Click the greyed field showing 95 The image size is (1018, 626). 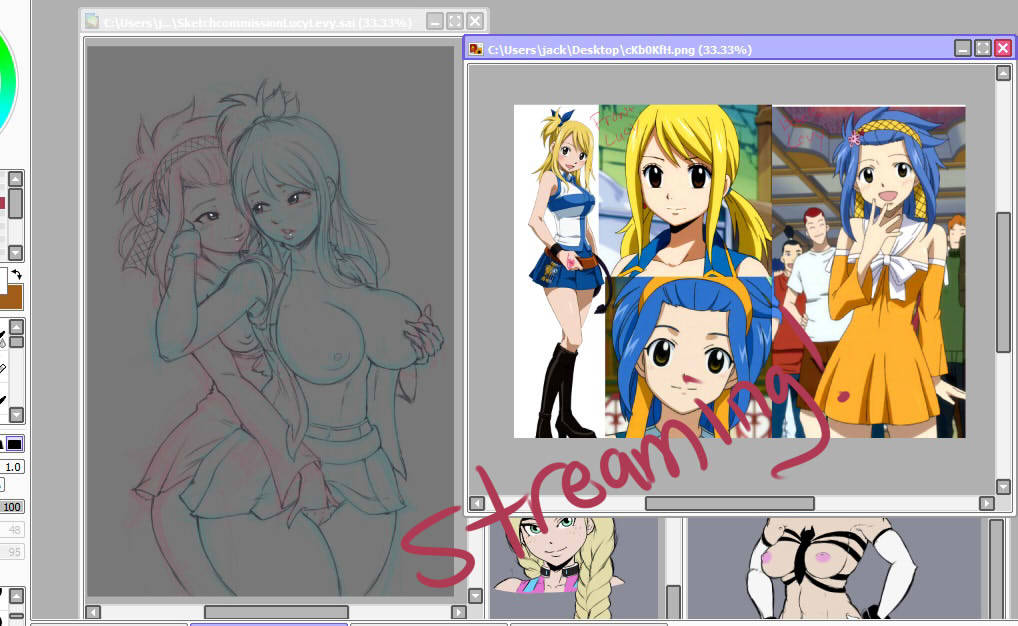point(13,552)
